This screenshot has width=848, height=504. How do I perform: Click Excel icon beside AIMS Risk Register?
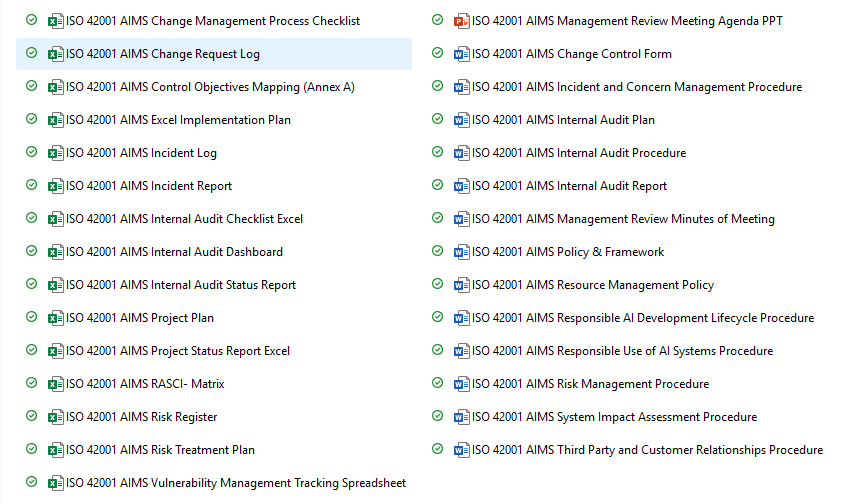[56, 417]
